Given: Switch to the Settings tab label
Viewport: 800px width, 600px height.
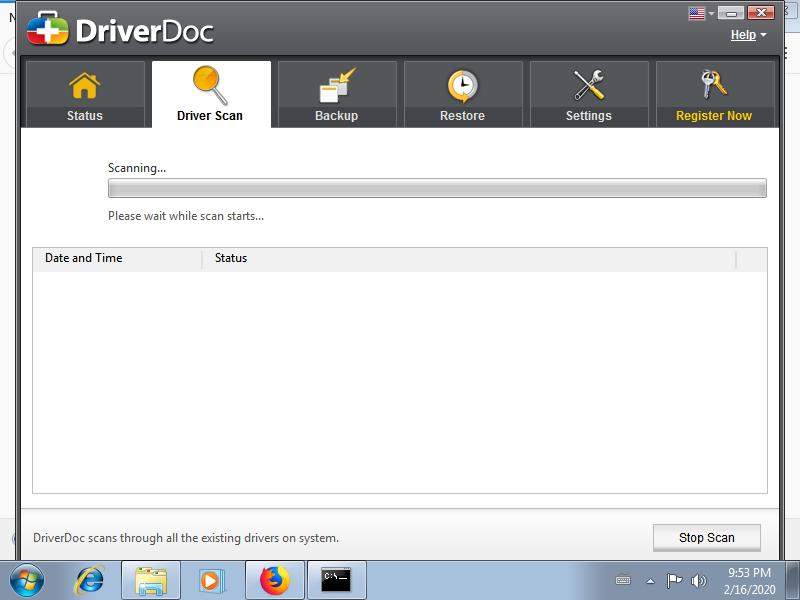Looking at the screenshot, I should tap(588, 116).
